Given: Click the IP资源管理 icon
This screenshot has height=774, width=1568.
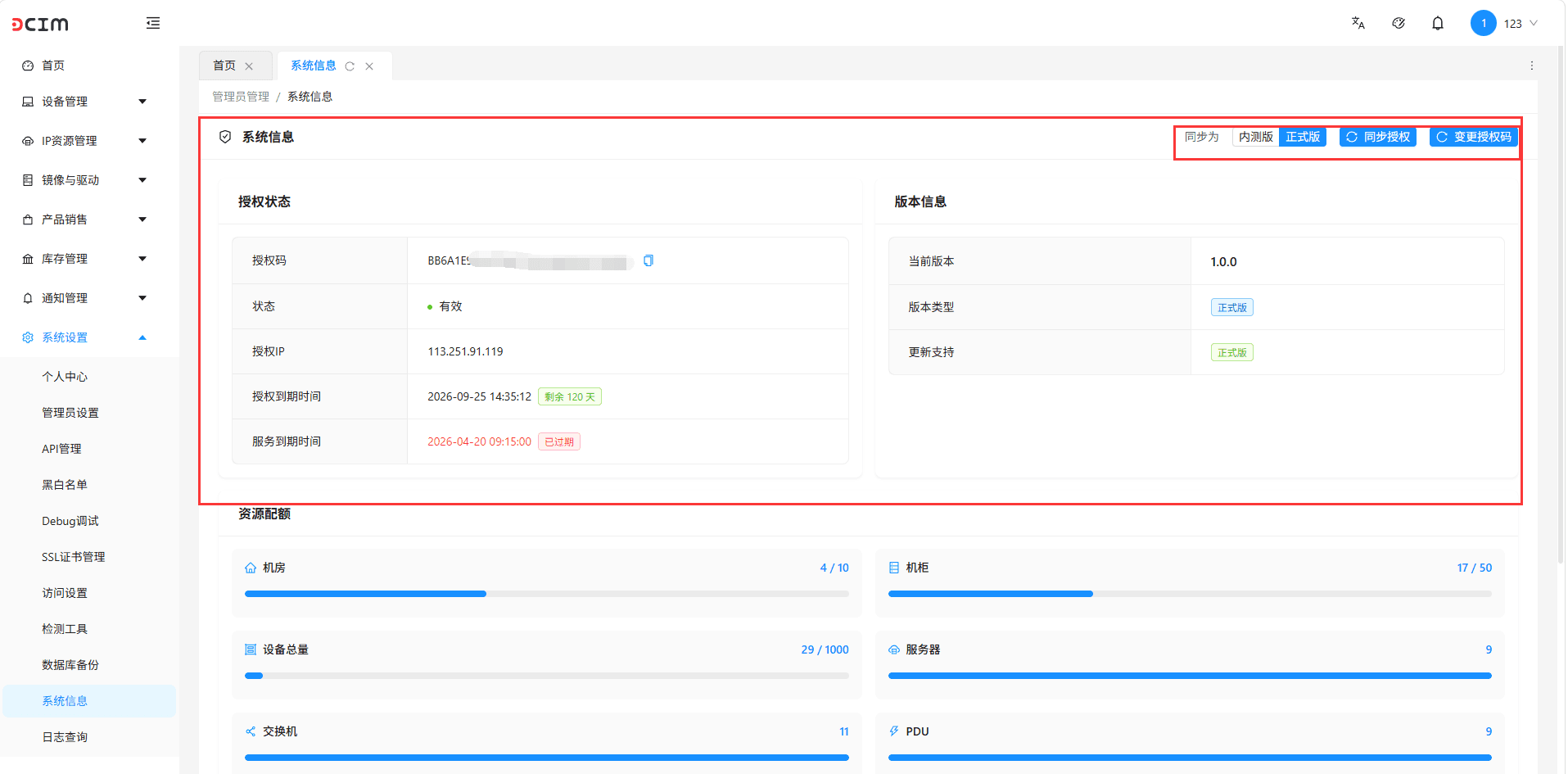Looking at the screenshot, I should point(28,141).
